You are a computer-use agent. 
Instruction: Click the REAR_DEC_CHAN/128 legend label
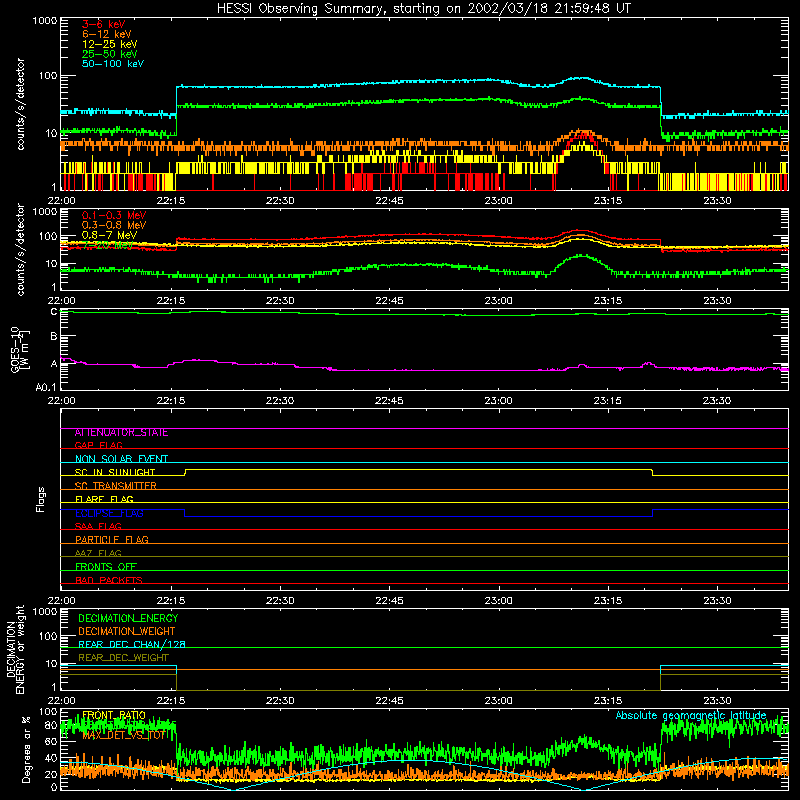[132, 645]
